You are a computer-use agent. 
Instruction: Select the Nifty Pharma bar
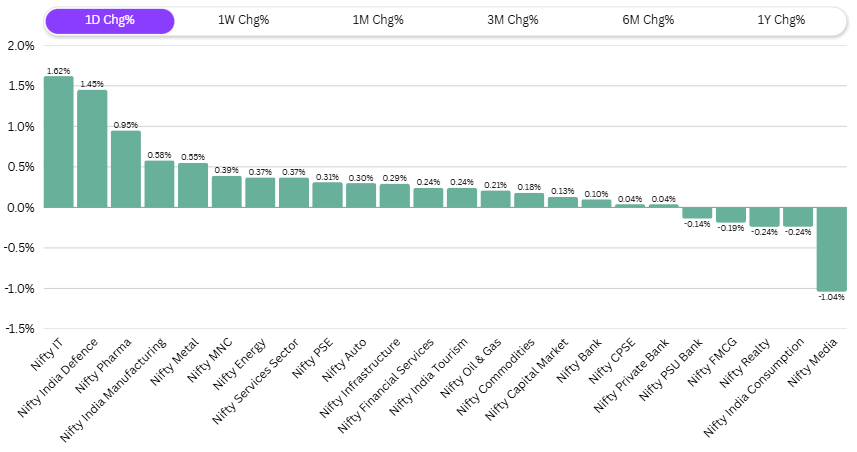tap(126, 169)
